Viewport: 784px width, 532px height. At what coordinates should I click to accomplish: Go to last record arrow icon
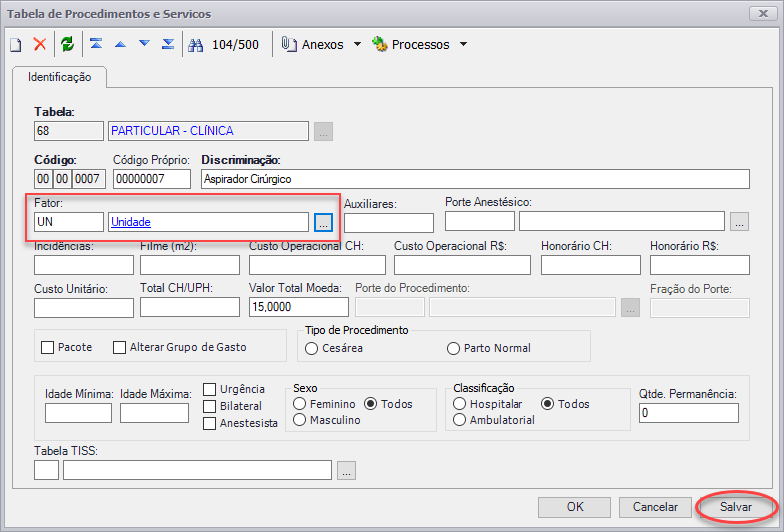tap(168, 44)
